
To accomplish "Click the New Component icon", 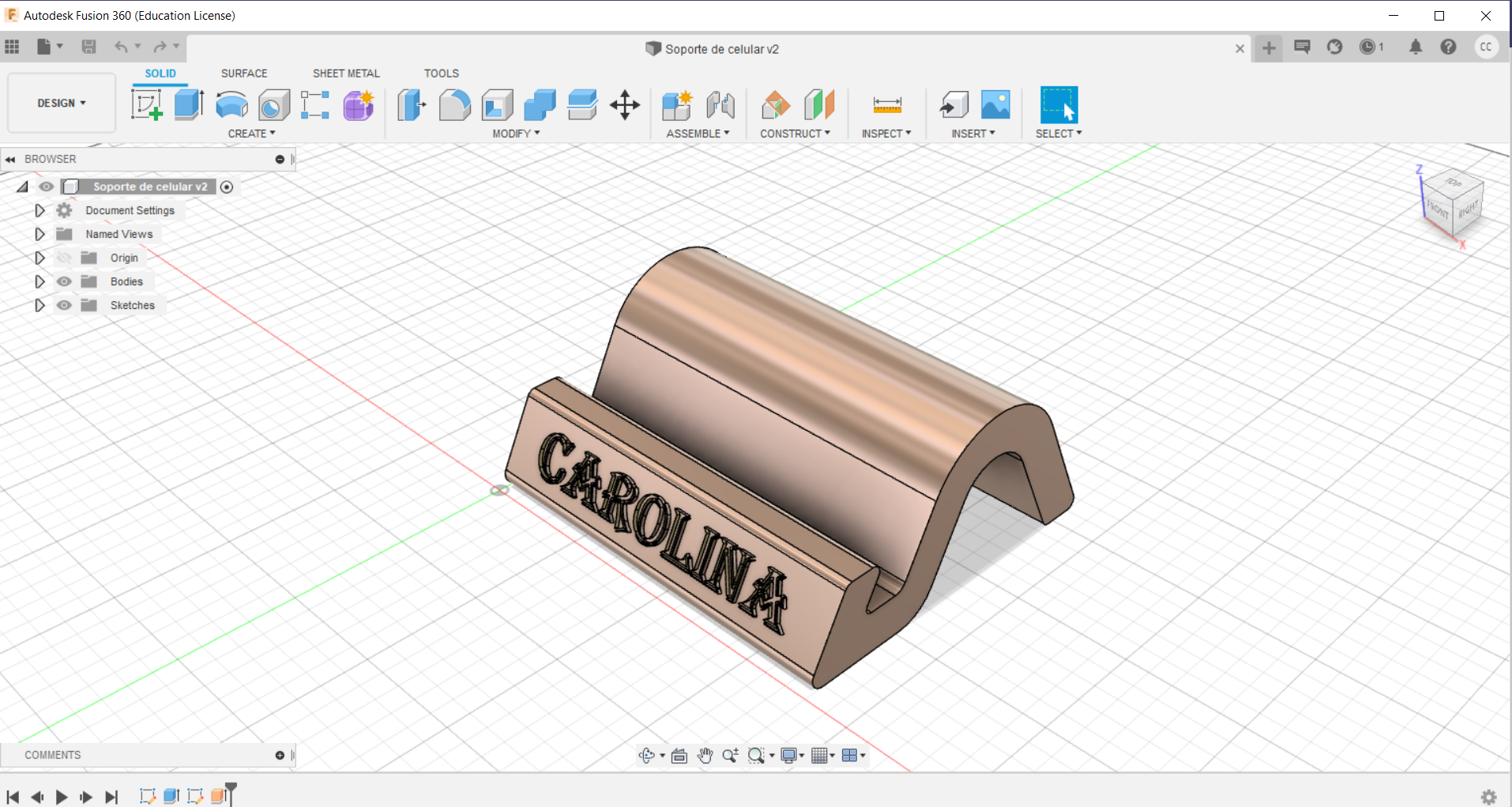I will tap(677, 104).
